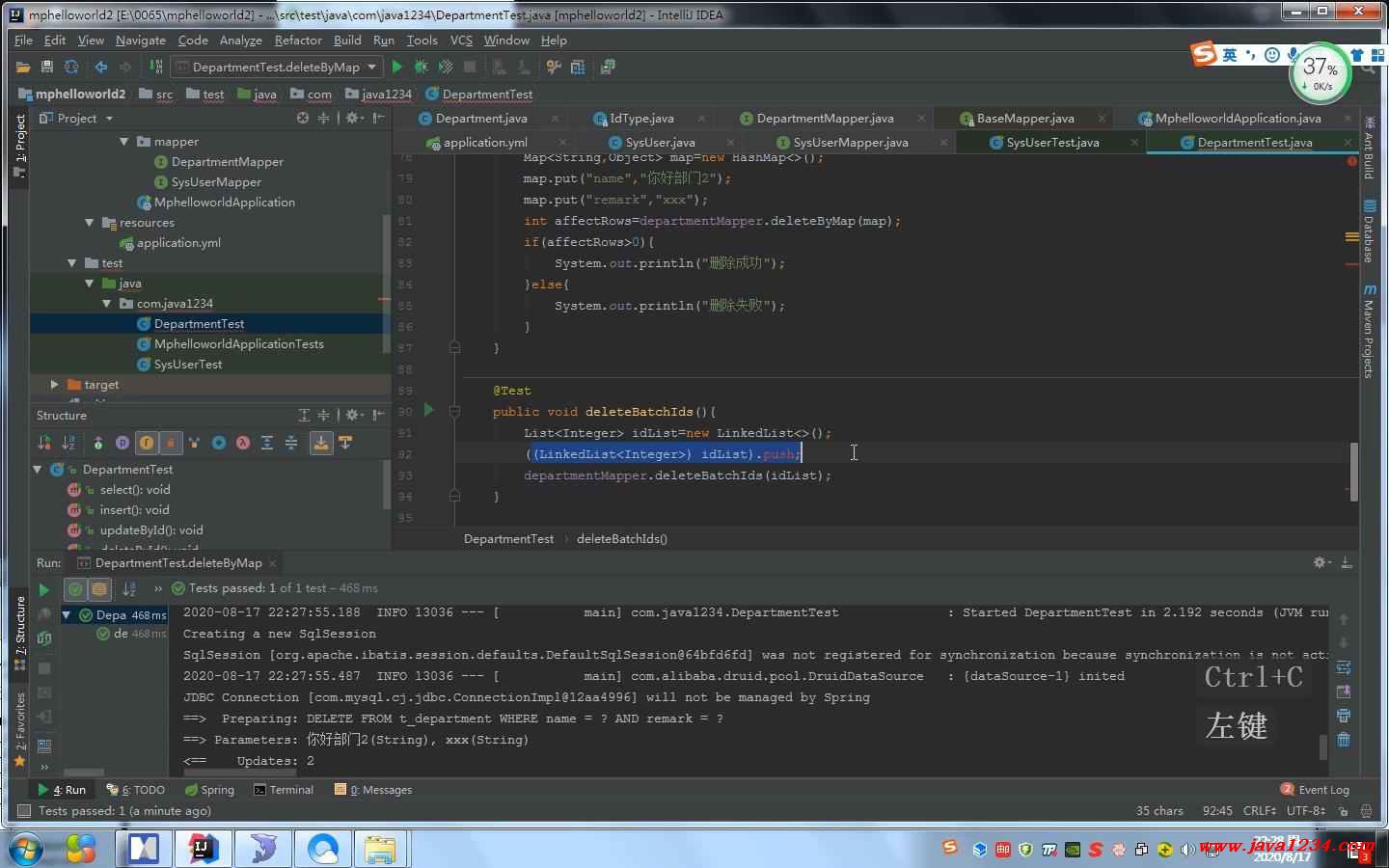
Task: Toggle Sort by Visibility in Structure toolbar
Action: coord(43,443)
